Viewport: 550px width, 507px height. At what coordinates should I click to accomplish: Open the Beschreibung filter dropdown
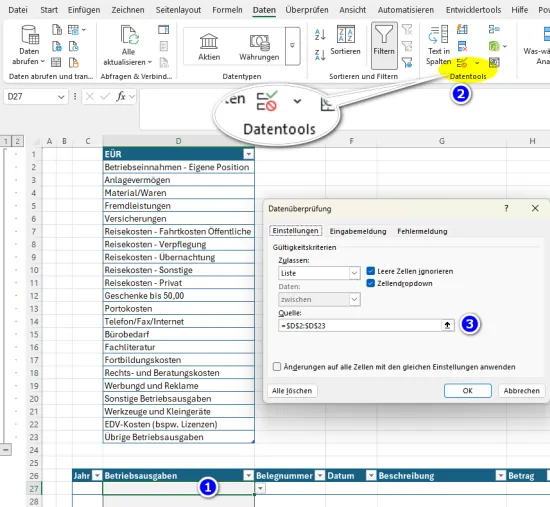click(x=500, y=475)
